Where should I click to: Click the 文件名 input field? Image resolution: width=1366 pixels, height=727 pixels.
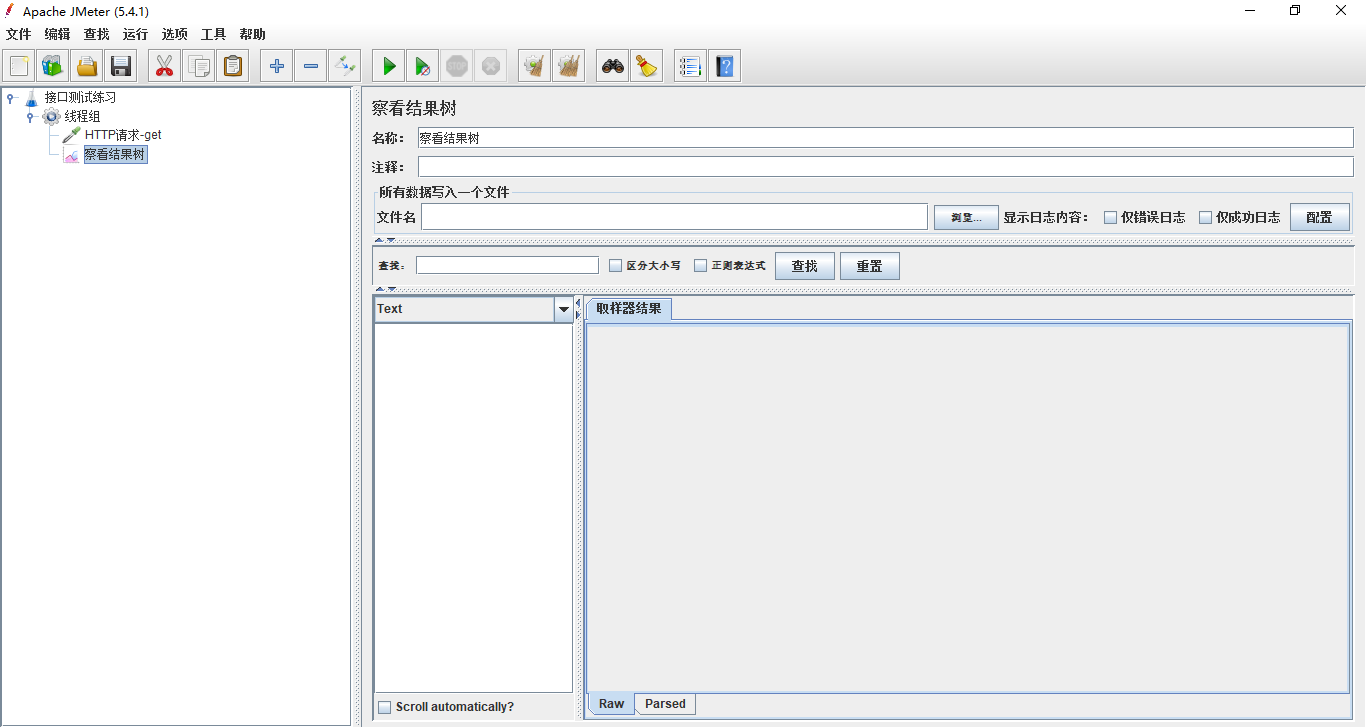pos(675,217)
